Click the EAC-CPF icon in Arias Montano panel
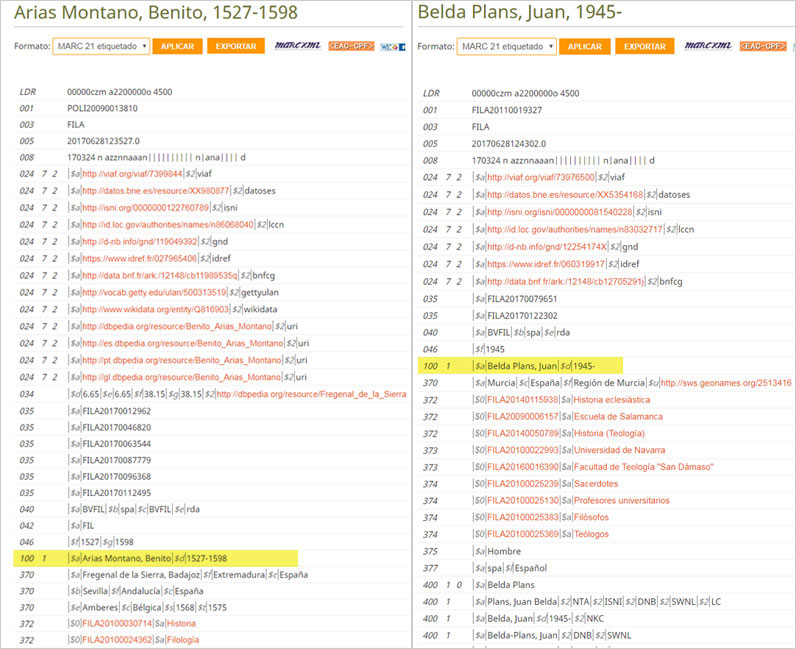The height and width of the screenshot is (649, 796). coord(351,46)
